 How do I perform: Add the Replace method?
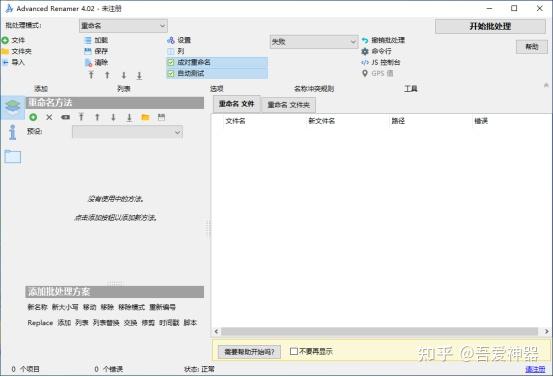(x=40, y=323)
